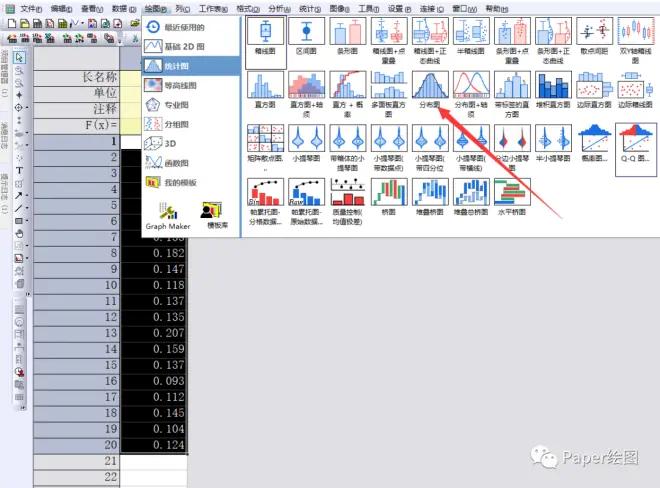The image size is (660, 488).
Task: Open the 文件 File menu
Action: (31, 8)
